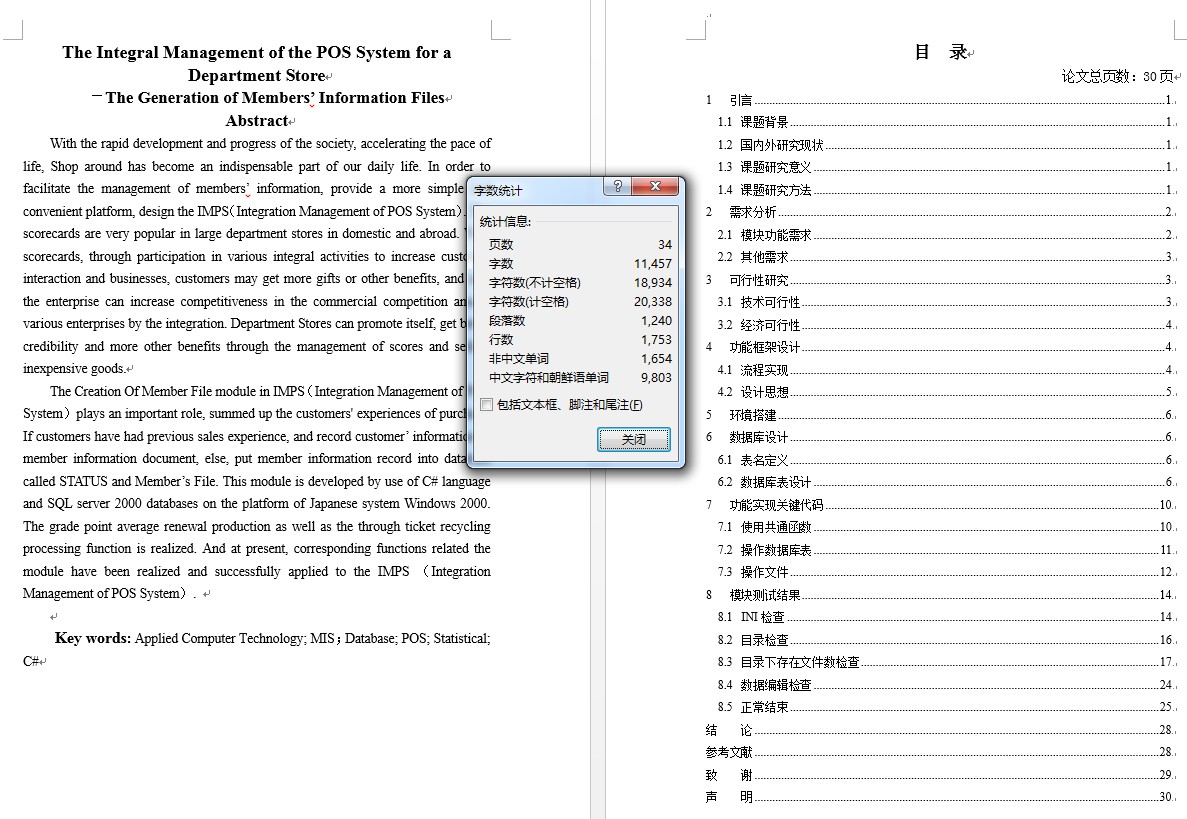The image size is (1187, 819).
Task: Select 段落数 value 1,240
Action: coord(656,320)
